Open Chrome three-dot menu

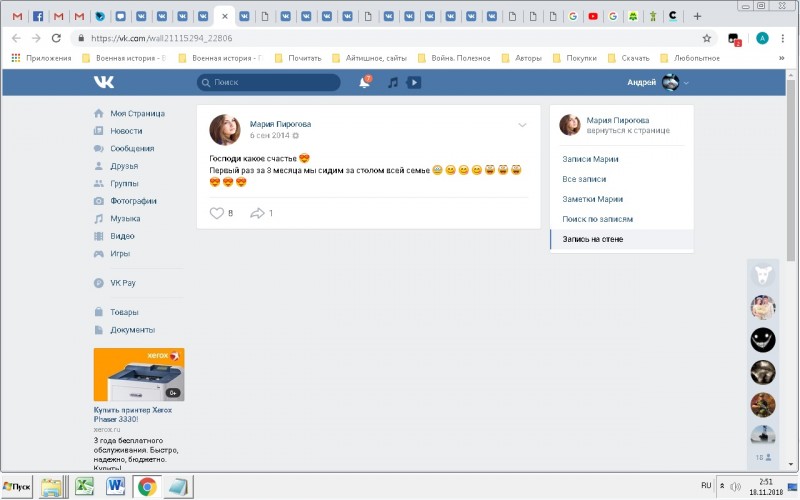pyautogui.click(x=785, y=38)
